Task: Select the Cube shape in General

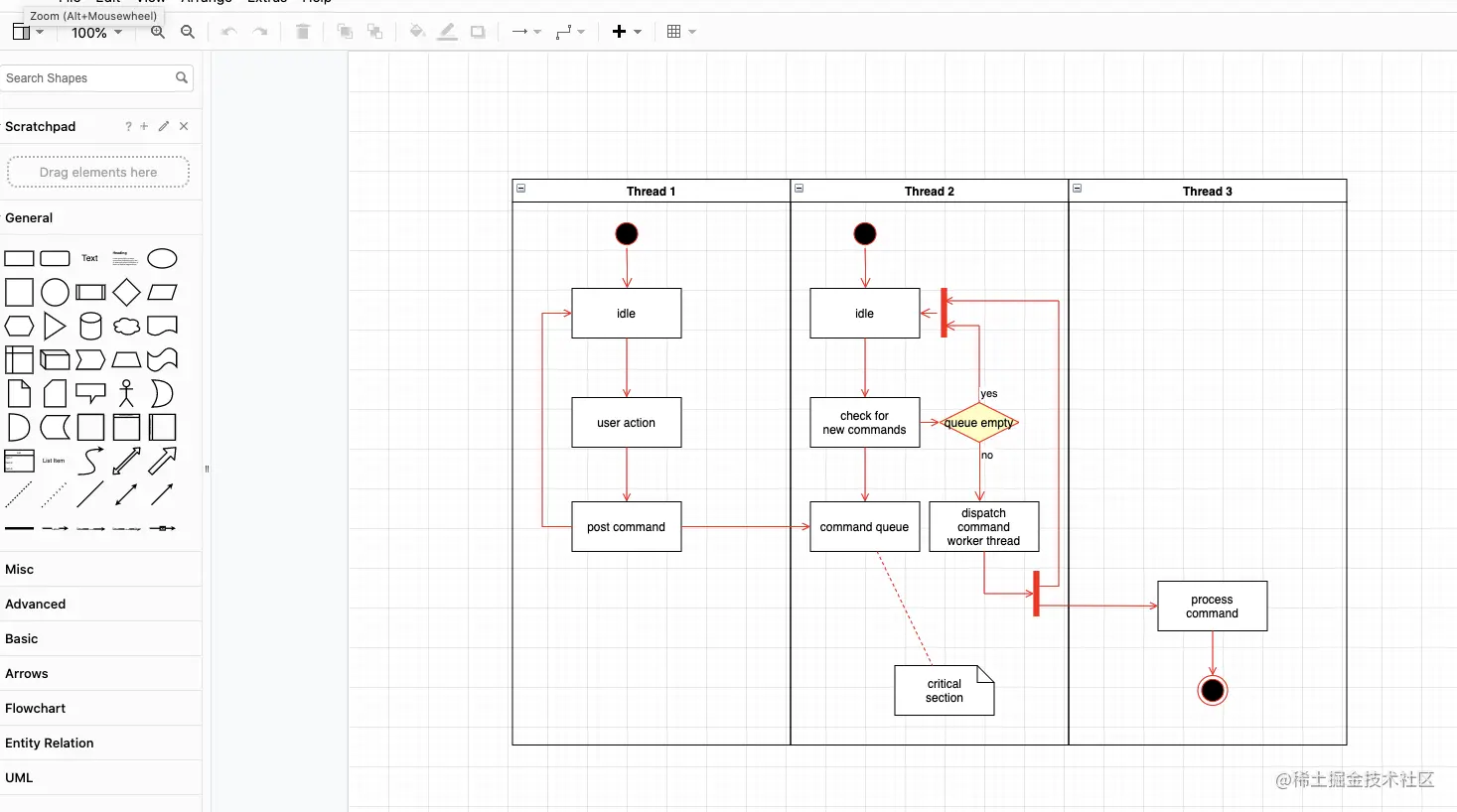Action: tap(55, 359)
